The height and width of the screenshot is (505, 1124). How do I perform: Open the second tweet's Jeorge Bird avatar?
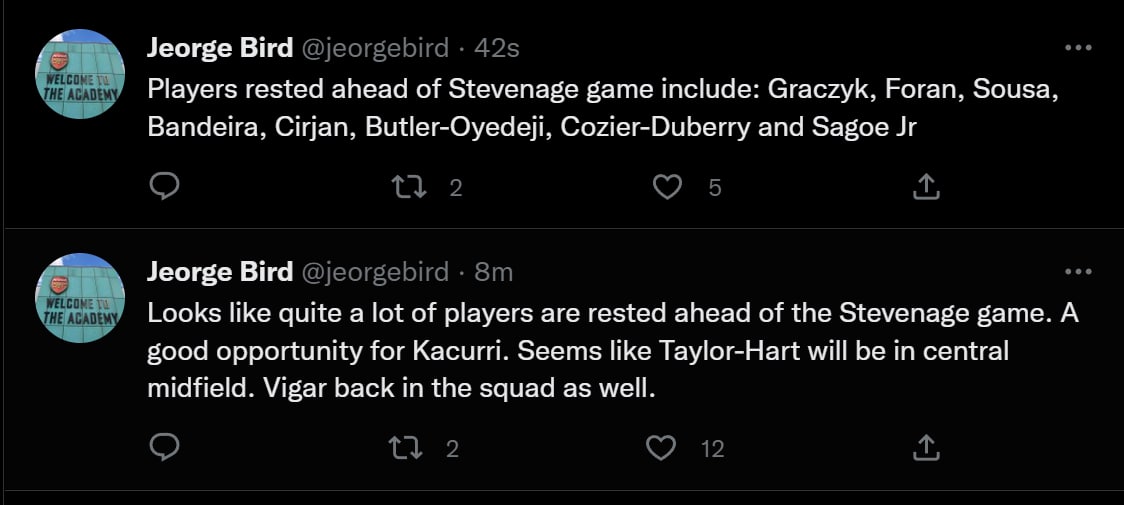pos(81,297)
